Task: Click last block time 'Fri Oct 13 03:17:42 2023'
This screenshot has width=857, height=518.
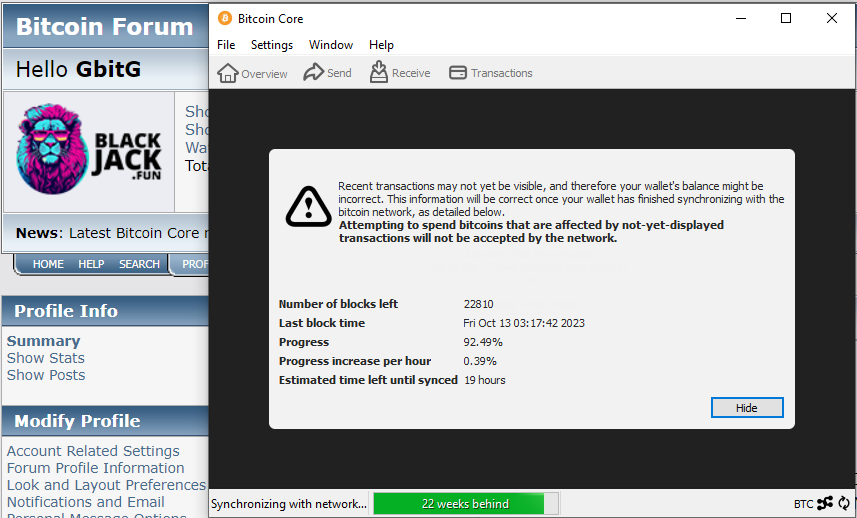Action: pos(524,323)
